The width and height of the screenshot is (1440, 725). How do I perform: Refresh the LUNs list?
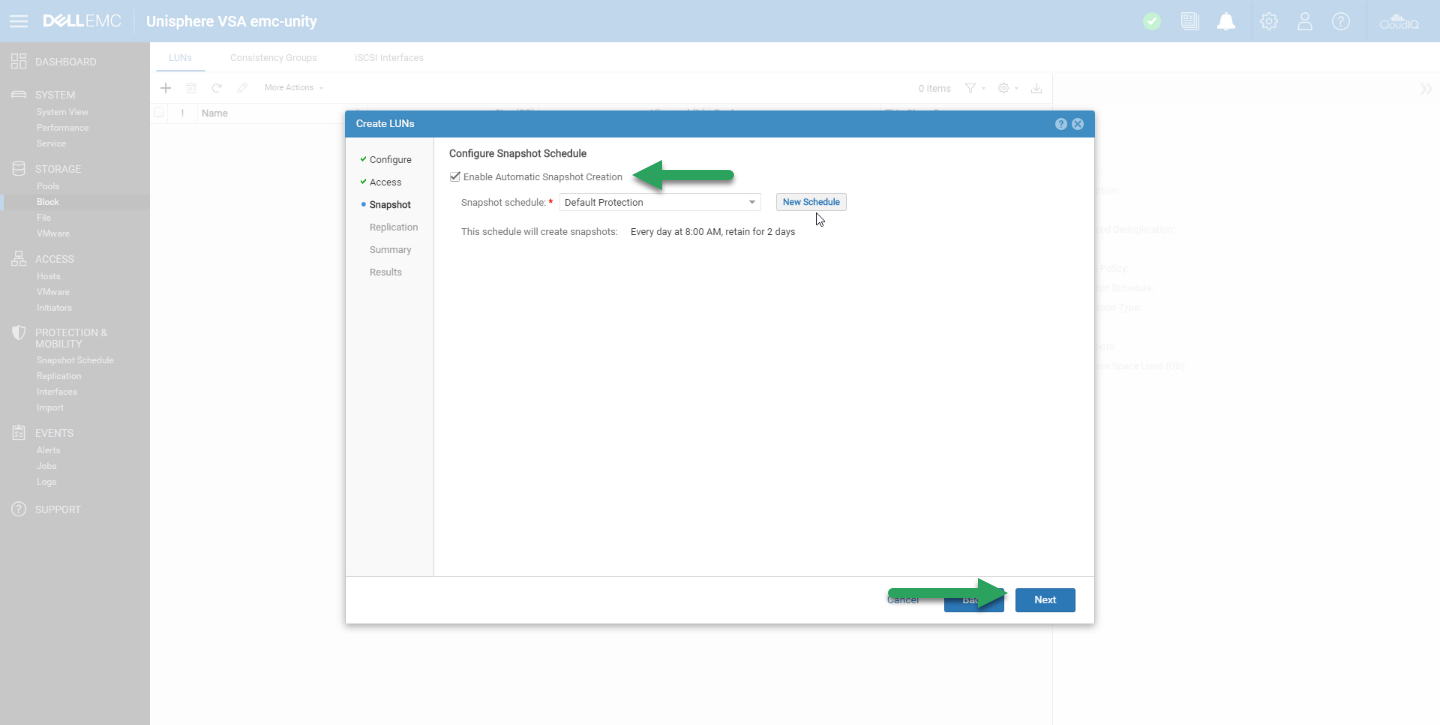pyautogui.click(x=216, y=88)
